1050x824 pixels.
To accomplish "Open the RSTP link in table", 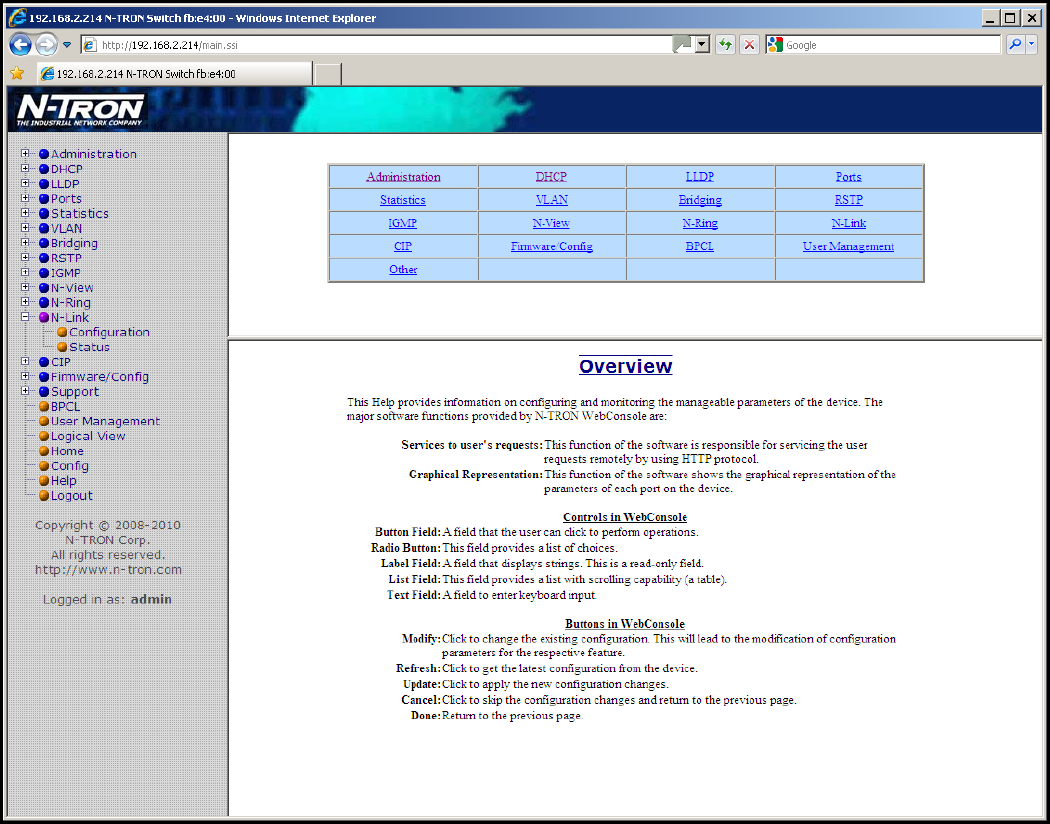I will coord(848,200).
